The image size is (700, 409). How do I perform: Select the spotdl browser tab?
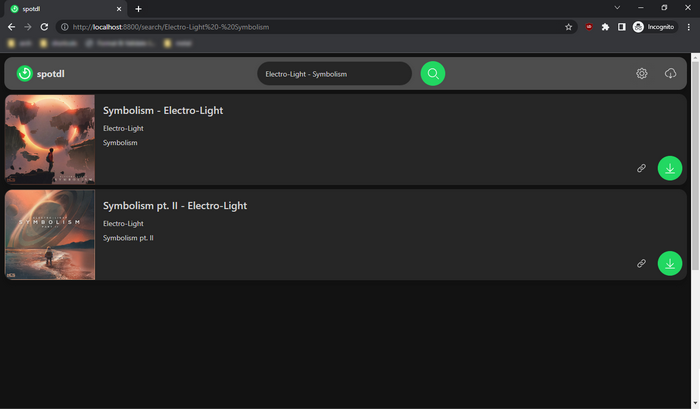pos(65,9)
